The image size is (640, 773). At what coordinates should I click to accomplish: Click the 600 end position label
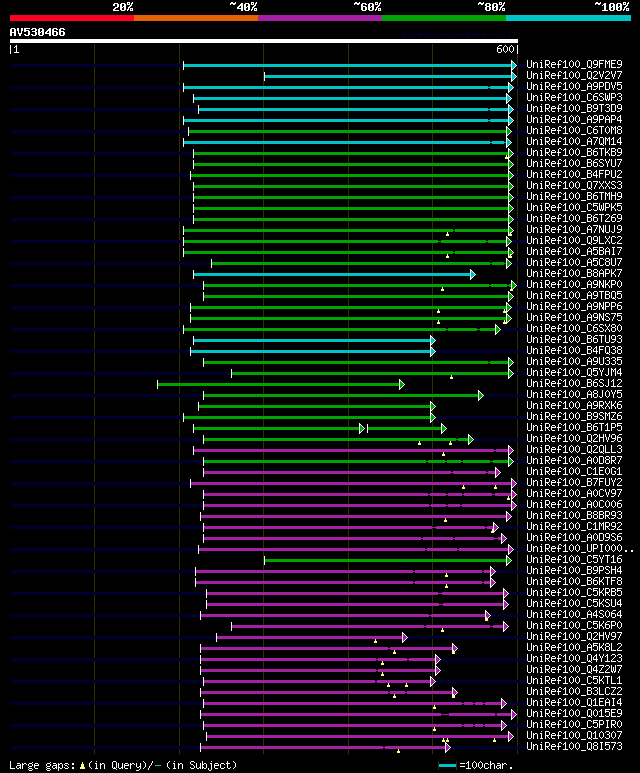(x=505, y=49)
